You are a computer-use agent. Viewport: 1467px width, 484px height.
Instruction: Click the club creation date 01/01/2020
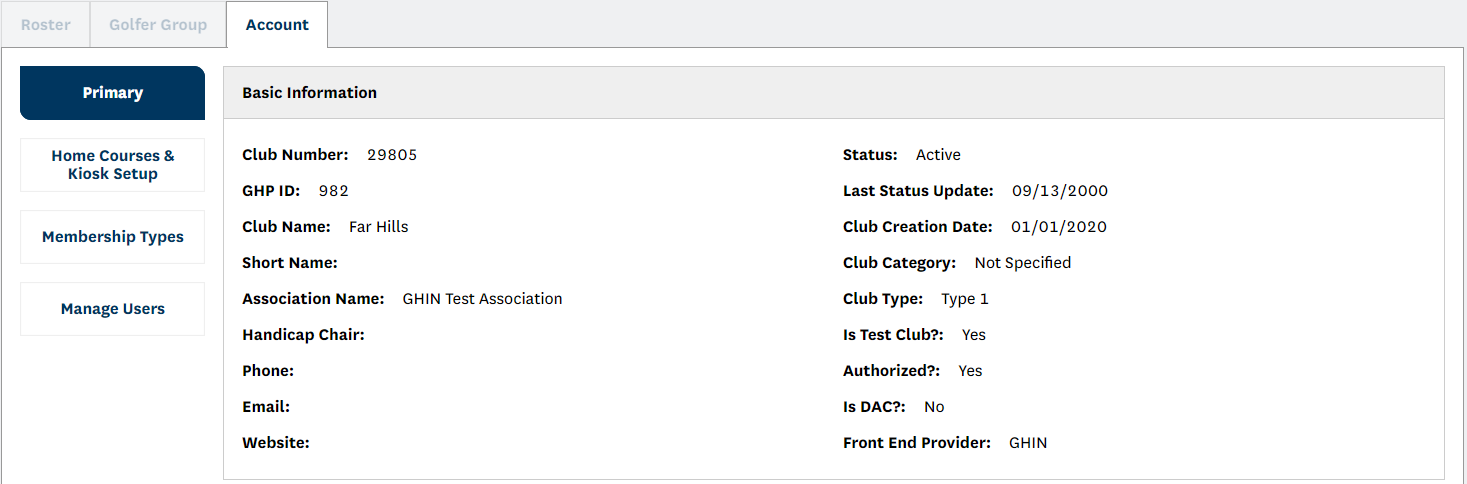click(x=1059, y=227)
